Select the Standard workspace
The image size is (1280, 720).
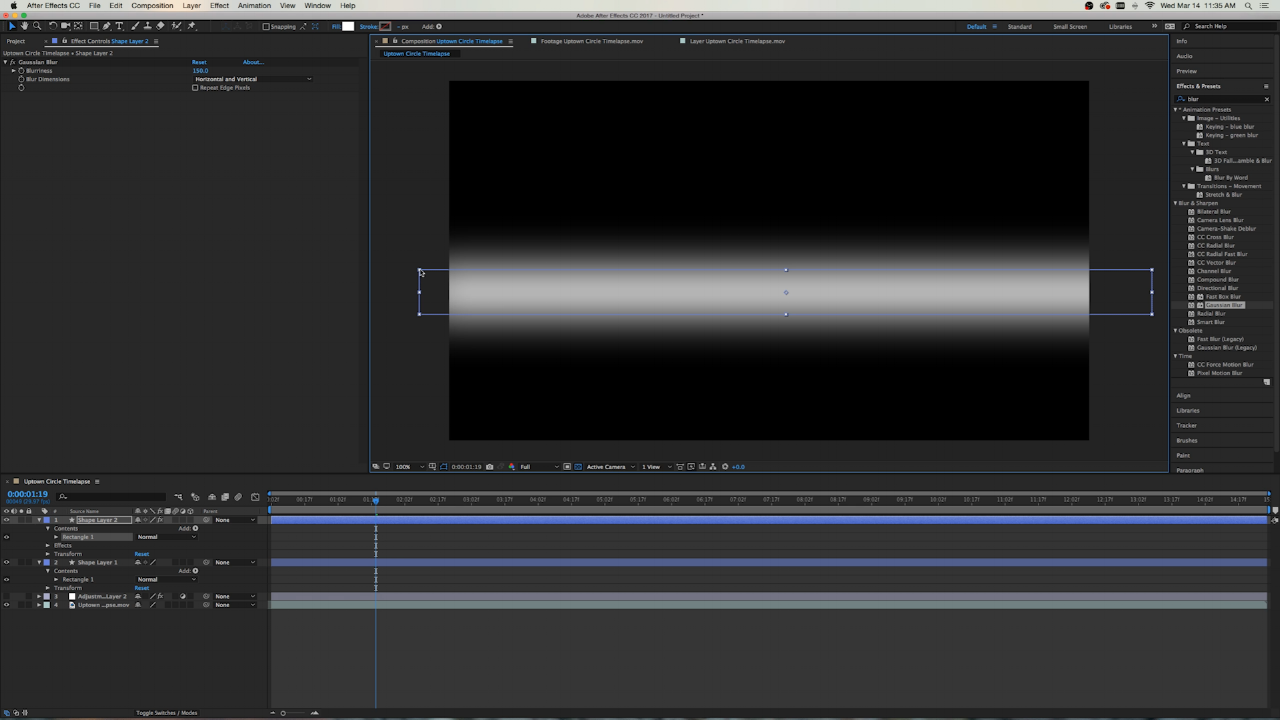point(1019,26)
